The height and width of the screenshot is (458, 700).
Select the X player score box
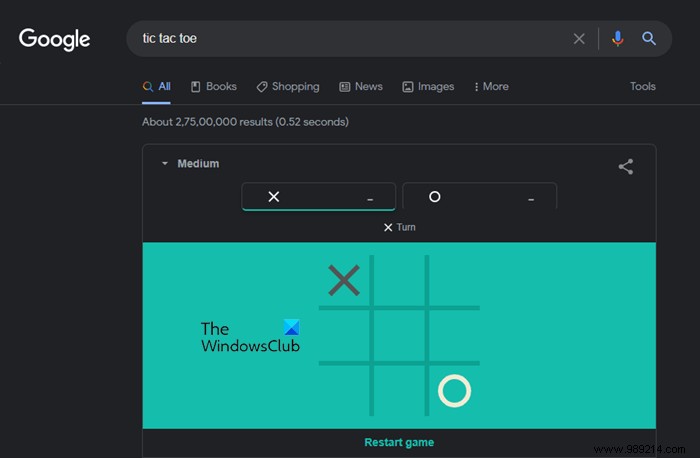click(x=318, y=196)
